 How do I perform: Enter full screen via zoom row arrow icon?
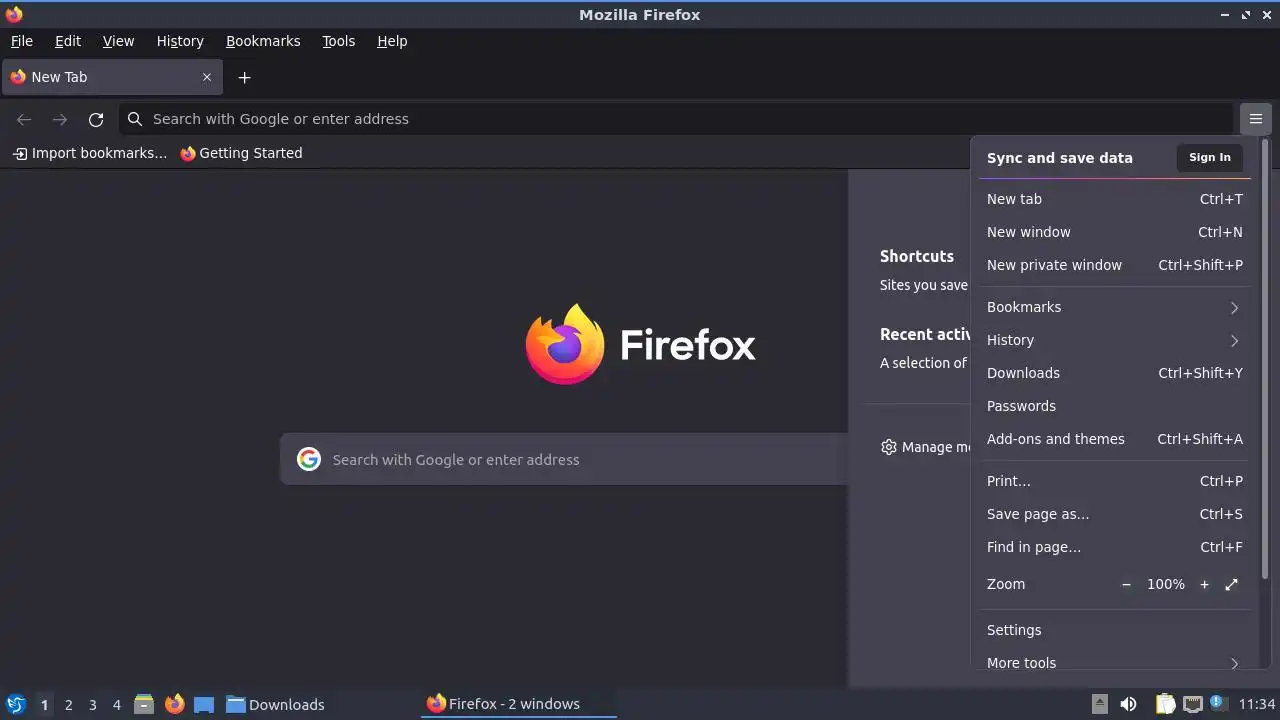pyautogui.click(x=1231, y=584)
